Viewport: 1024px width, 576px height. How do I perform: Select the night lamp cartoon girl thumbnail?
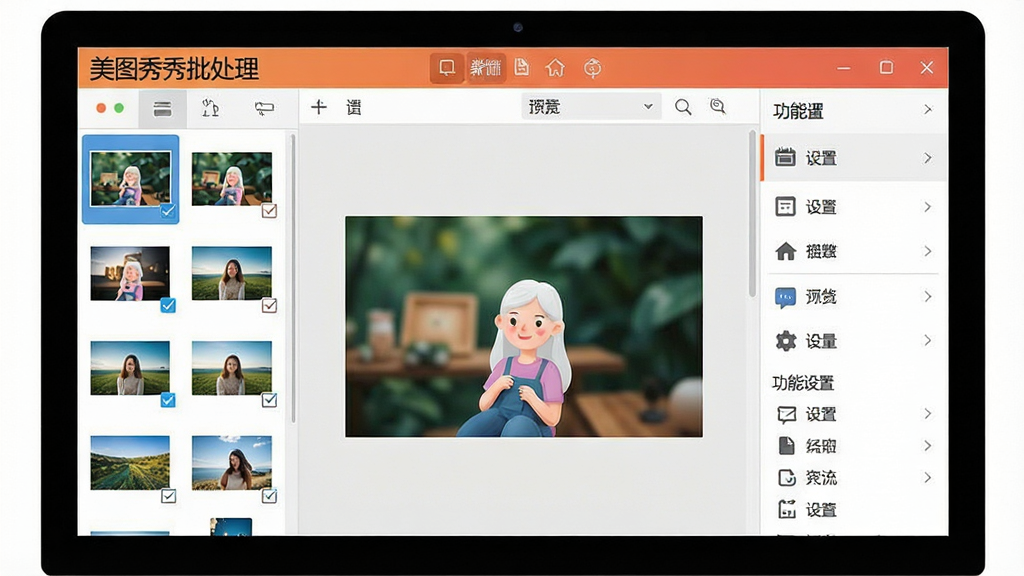(130, 273)
